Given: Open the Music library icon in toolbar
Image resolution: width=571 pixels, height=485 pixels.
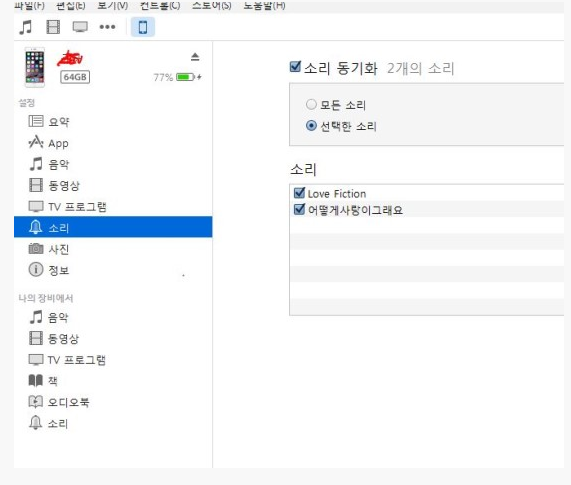Looking at the screenshot, I should 25,27.
